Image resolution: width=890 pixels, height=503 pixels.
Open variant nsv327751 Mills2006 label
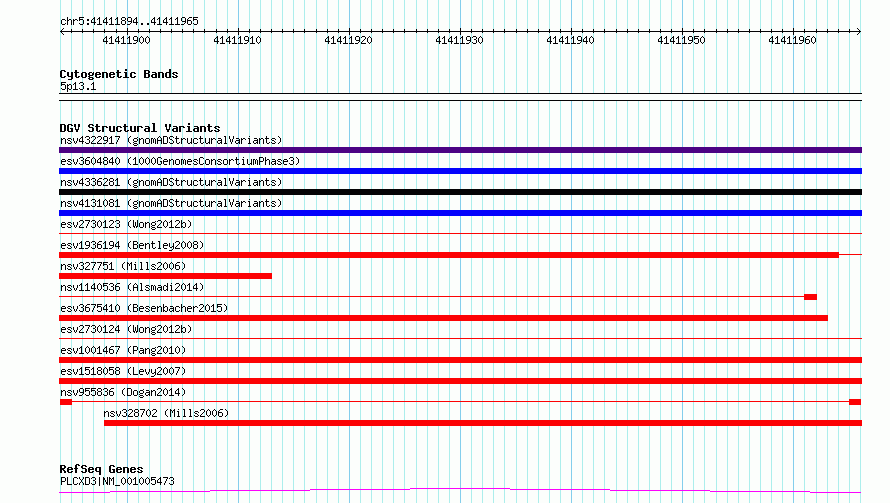coord(123,266)
